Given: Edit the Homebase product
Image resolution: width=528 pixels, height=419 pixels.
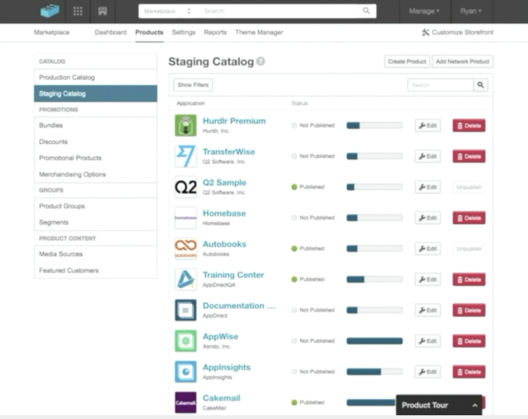Looking at the screenshot, I should (x=428, y=218).
